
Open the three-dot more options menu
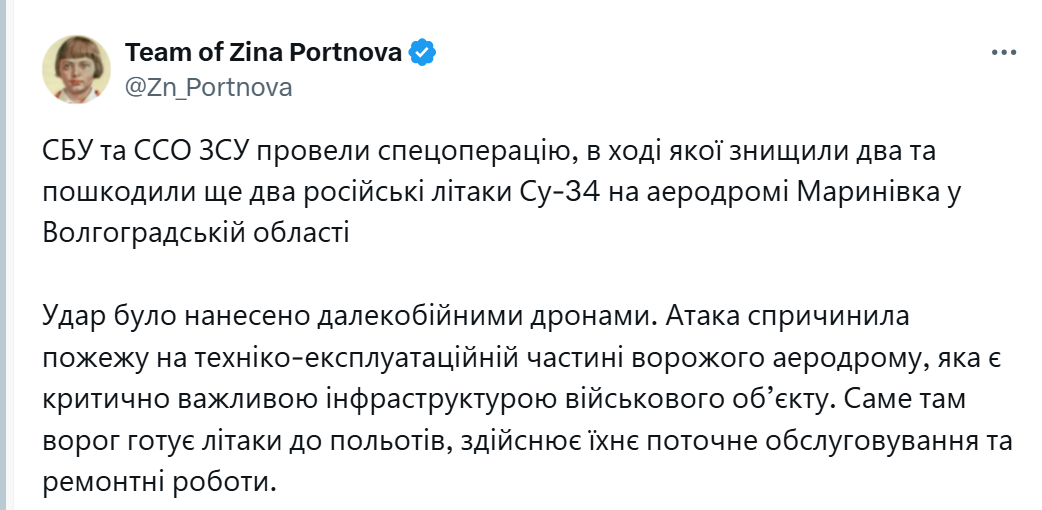tap(1003, 53)
